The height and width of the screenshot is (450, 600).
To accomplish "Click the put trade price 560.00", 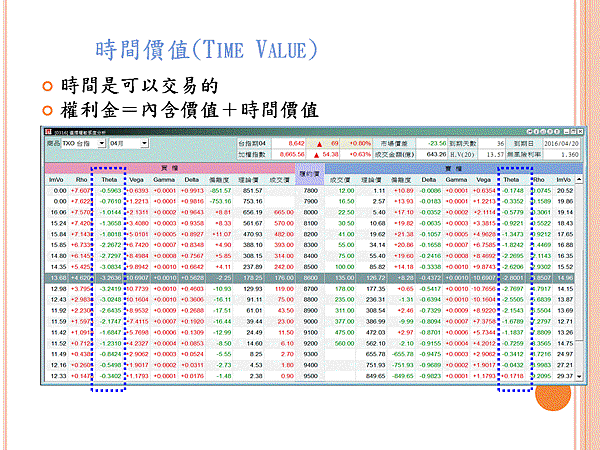I will [344, 344].
